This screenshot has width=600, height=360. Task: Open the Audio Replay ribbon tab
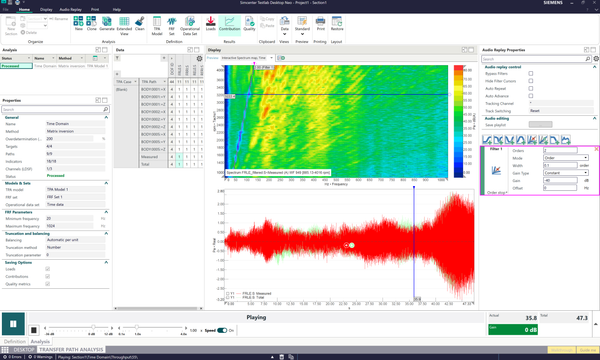[70, 10]
